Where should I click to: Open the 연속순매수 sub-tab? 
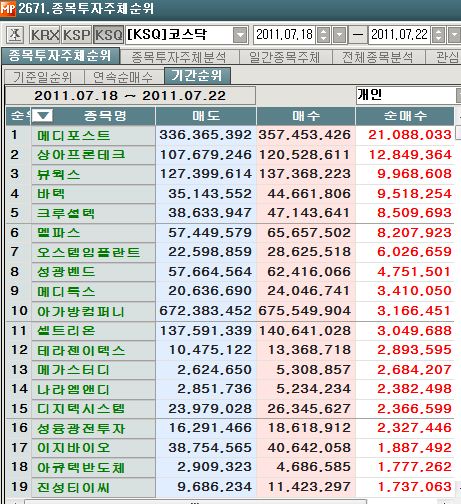(x=123, y=77)
